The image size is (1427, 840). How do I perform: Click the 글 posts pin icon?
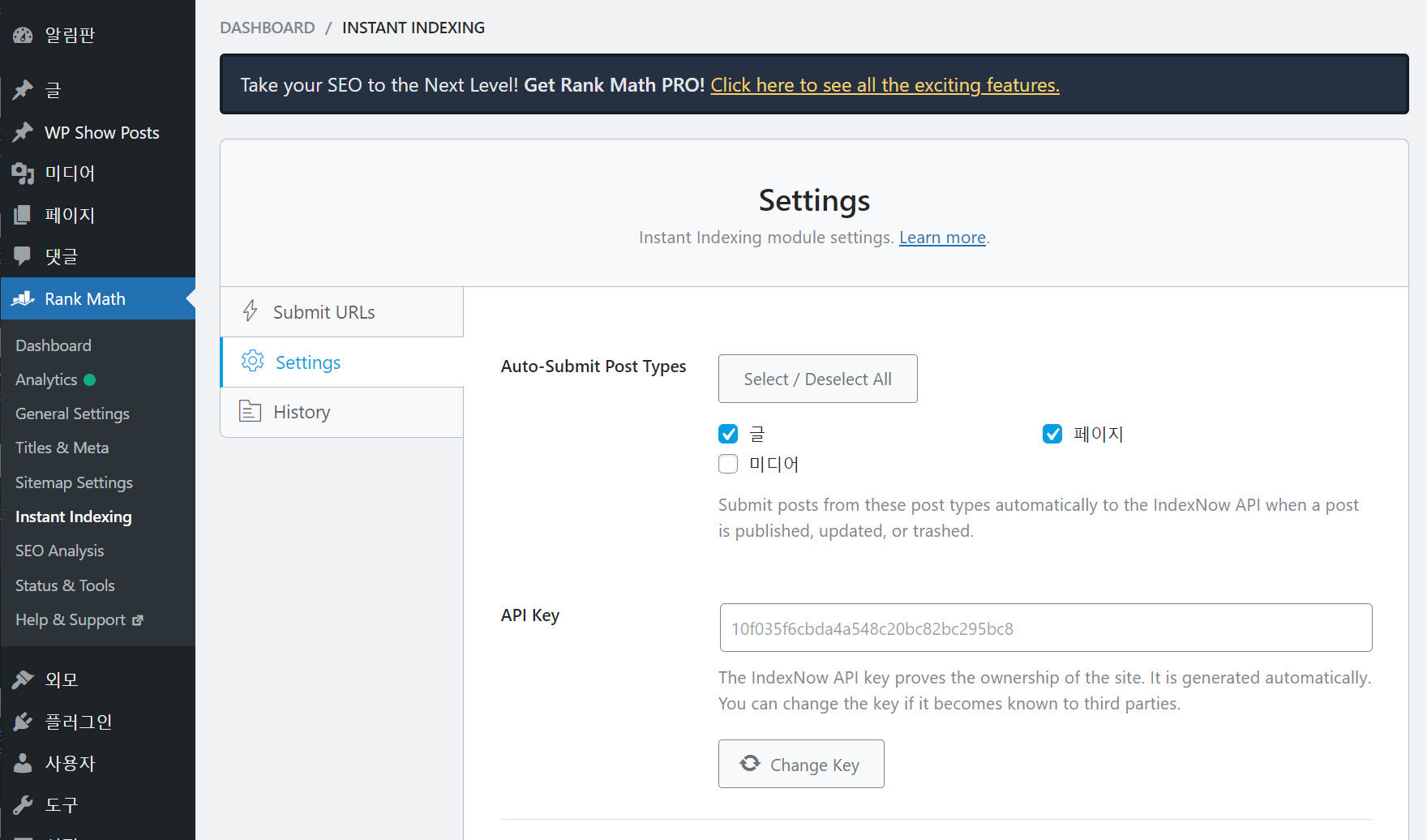(x=23, y=90)
